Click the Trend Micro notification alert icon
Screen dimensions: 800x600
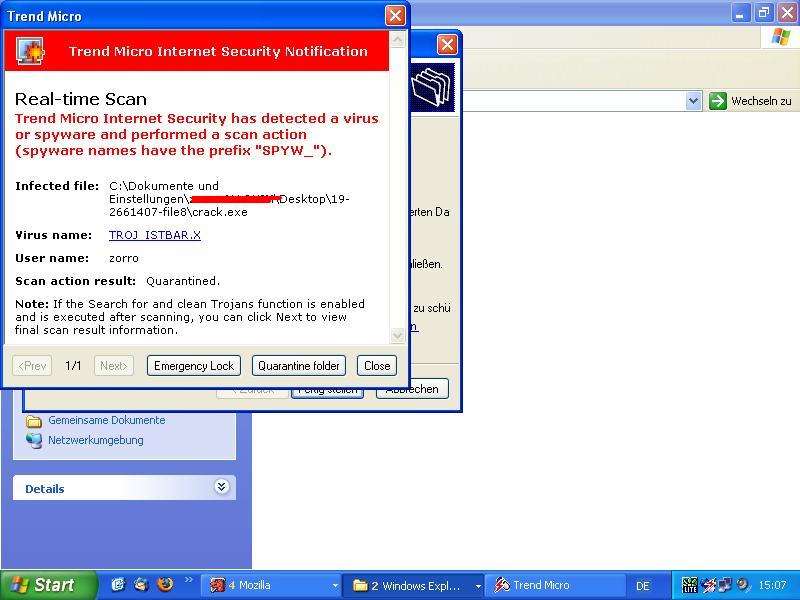[30, 51]
